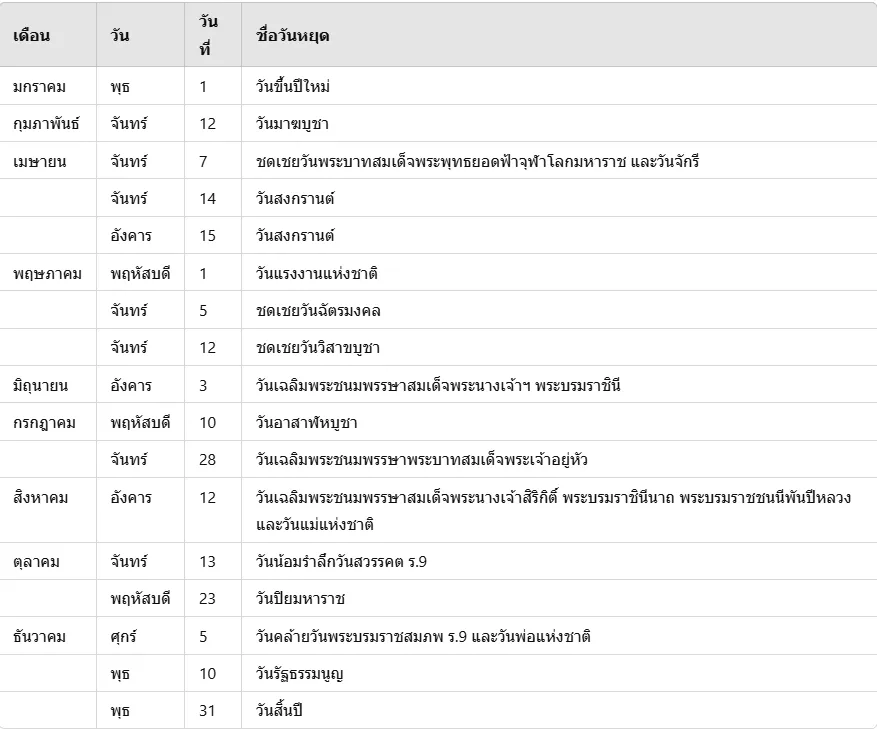Select the กุมภาพันธ์ month cell

click(x=46, y=124)
